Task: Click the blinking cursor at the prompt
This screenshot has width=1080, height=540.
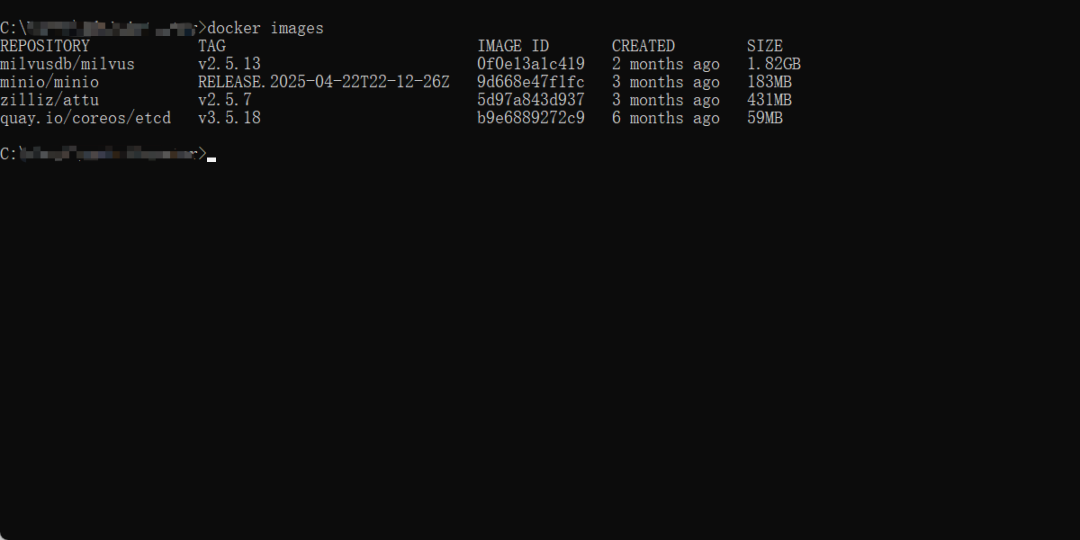Action: 211,159
